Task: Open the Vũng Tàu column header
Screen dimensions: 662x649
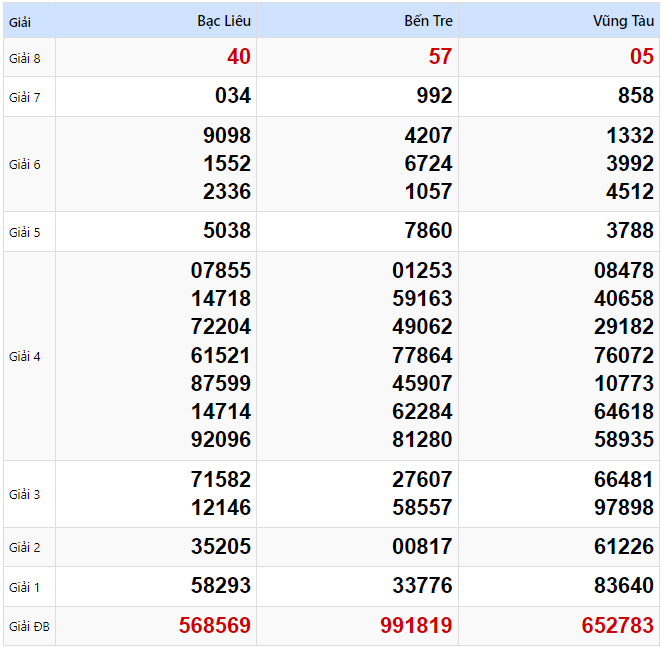Action: tap(623, 20)
